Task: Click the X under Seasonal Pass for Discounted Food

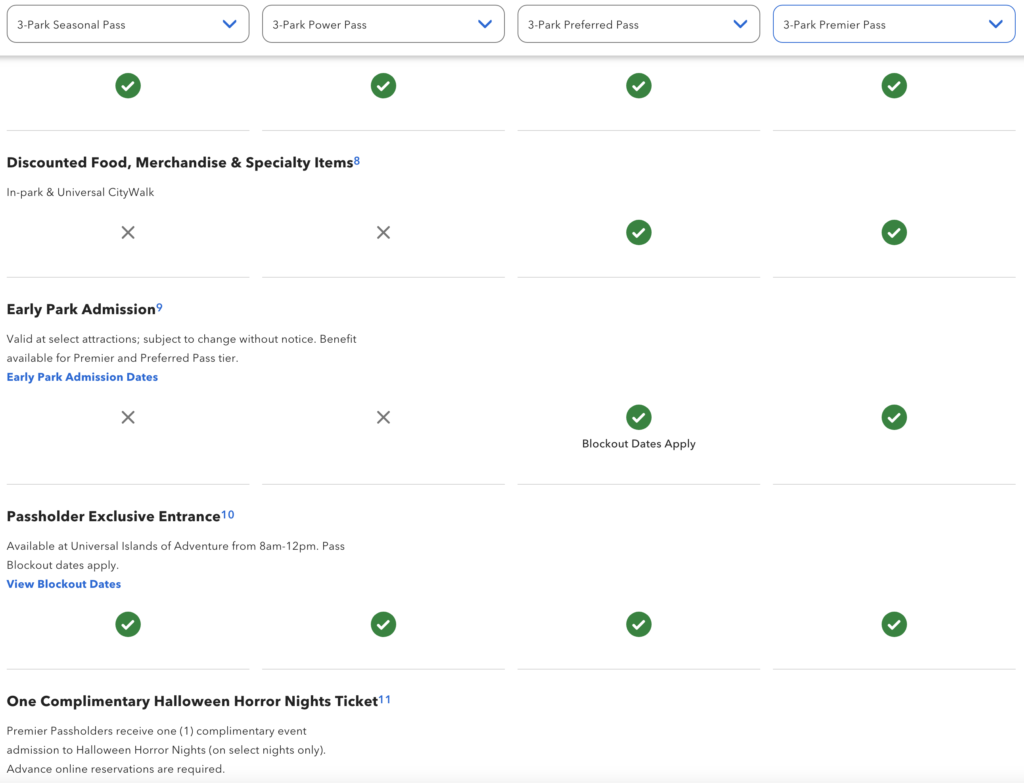Action: (x=128, y=232)
